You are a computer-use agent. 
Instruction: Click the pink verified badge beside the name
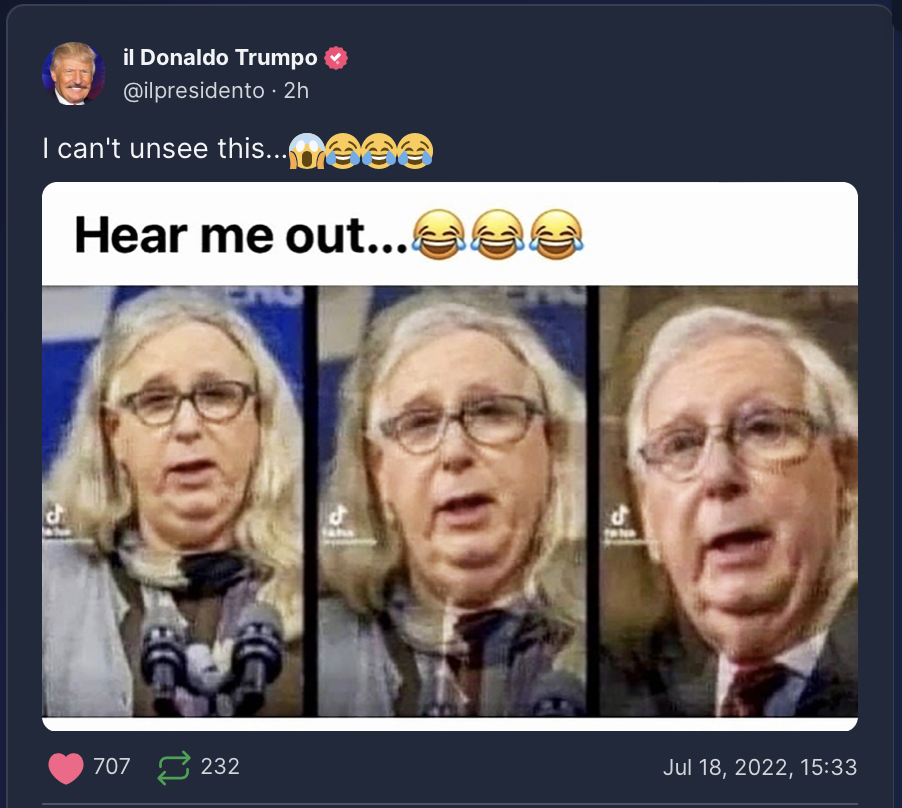(336, 58)
